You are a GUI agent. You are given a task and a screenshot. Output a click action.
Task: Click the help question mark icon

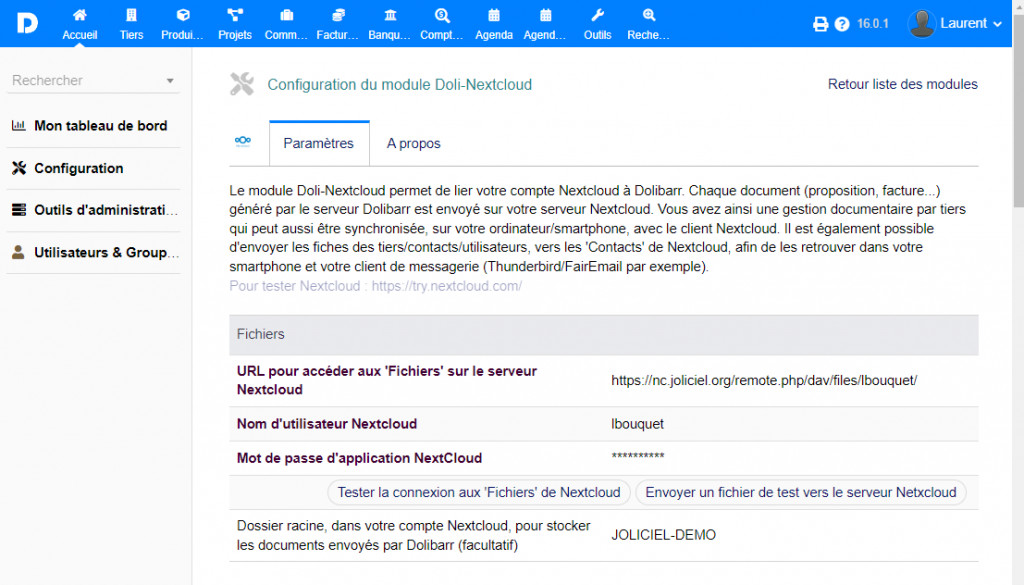(842, 24)
